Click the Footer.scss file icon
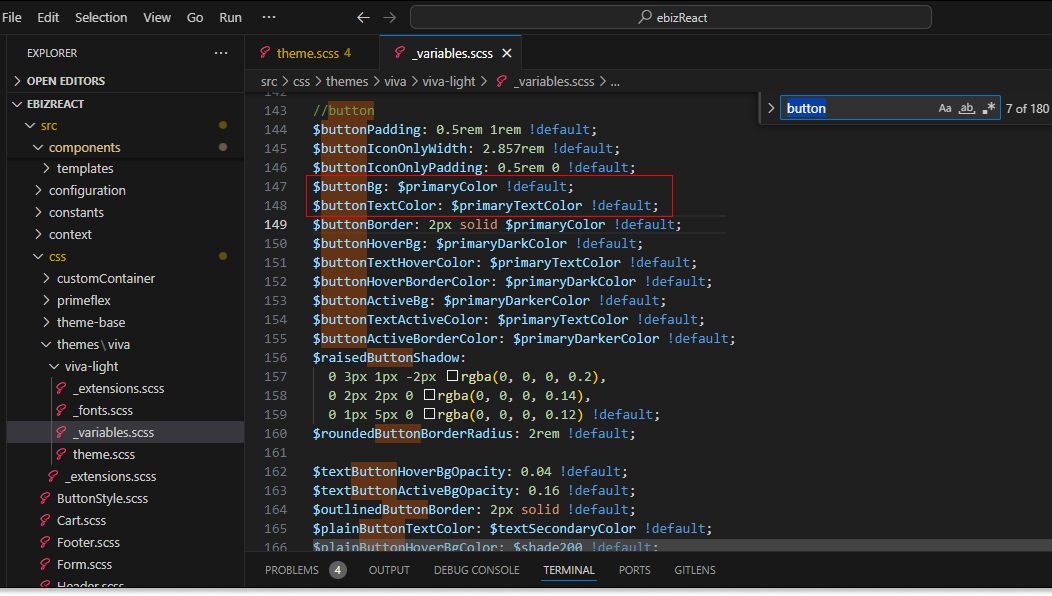The width and height of the screenshot is (1052, 596). click(45, 542)
